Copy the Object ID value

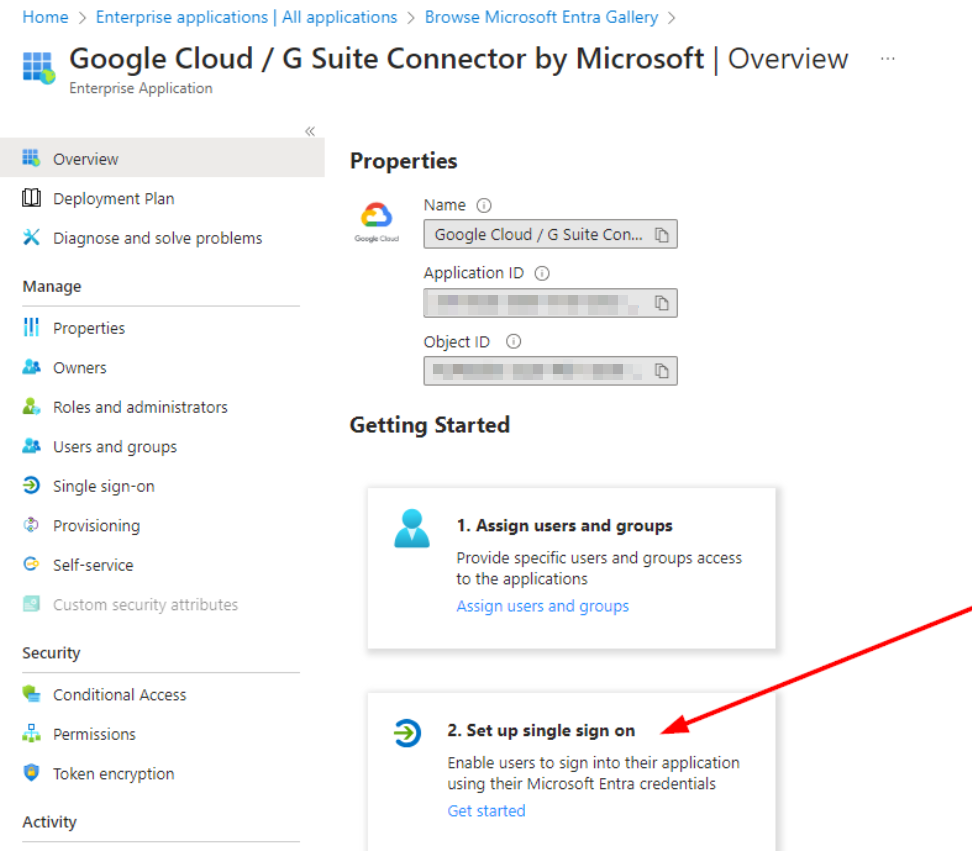661,371
